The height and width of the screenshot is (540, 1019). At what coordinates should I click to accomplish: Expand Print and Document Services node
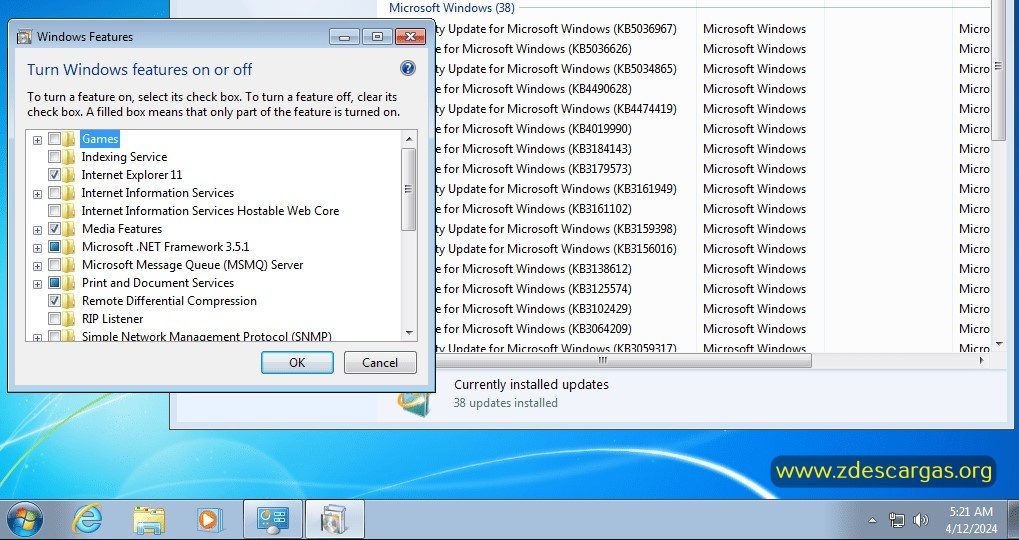pos(37,284)
